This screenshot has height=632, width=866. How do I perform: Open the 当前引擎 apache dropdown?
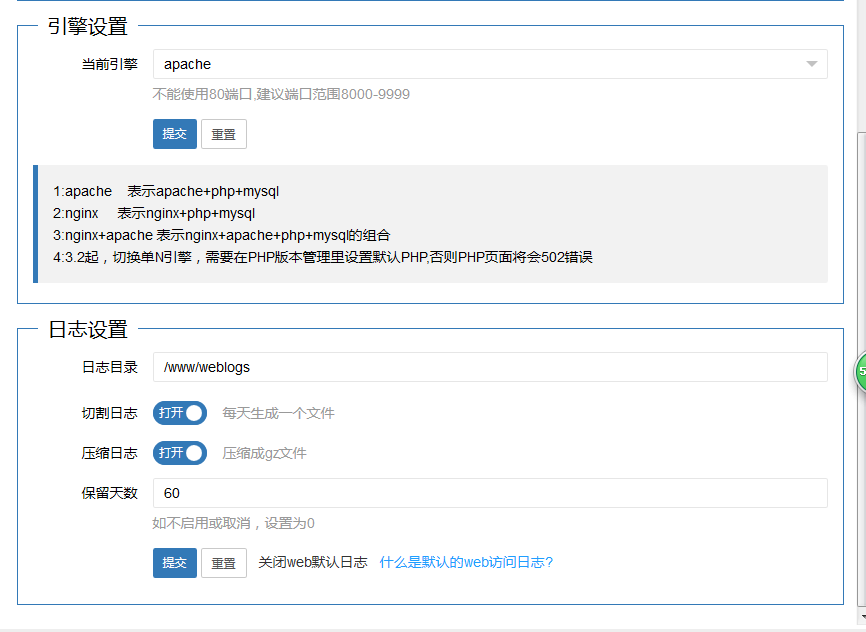[x=490, y=64]
